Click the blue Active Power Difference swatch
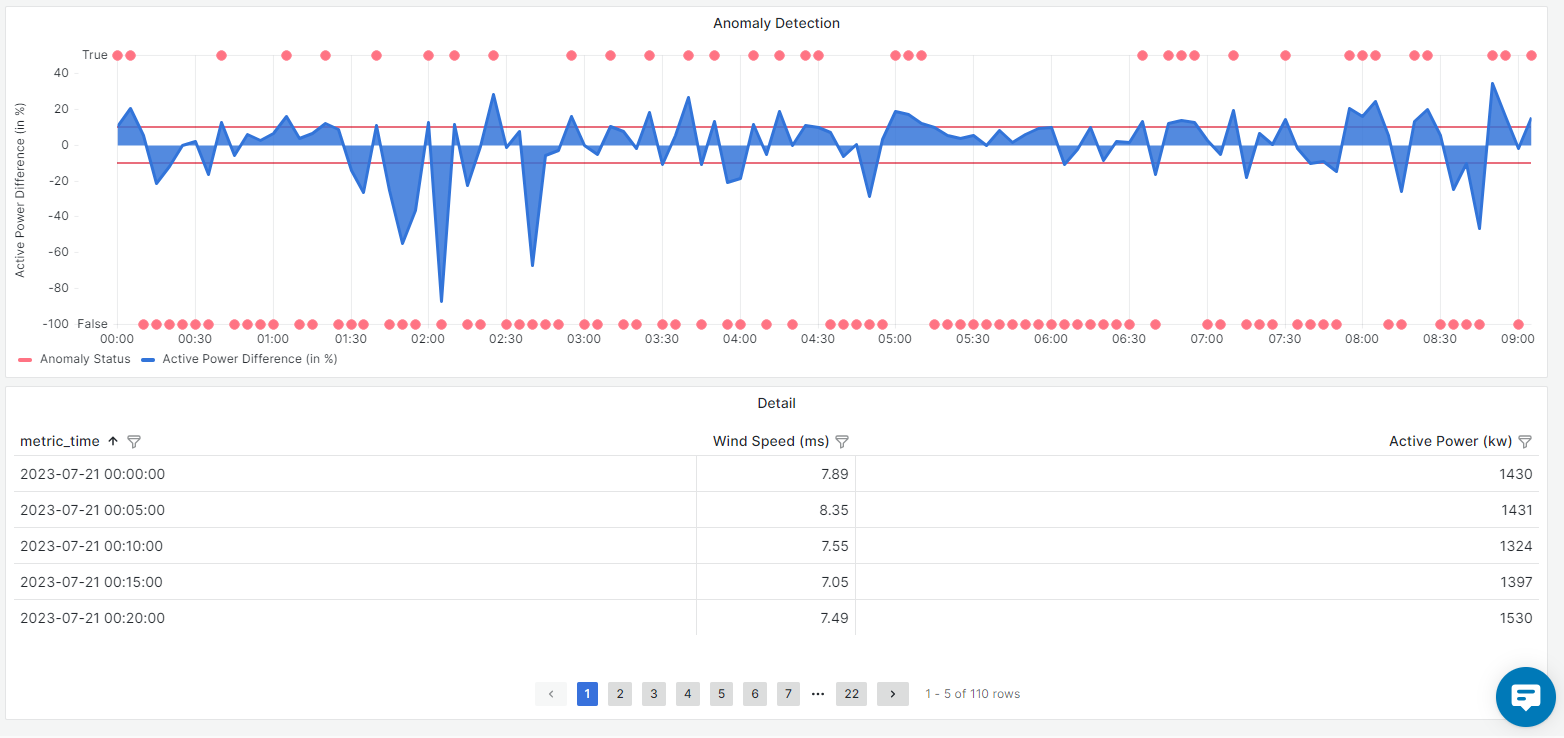The height and width of the screenshot is (738, 1564). click(149, 359)
